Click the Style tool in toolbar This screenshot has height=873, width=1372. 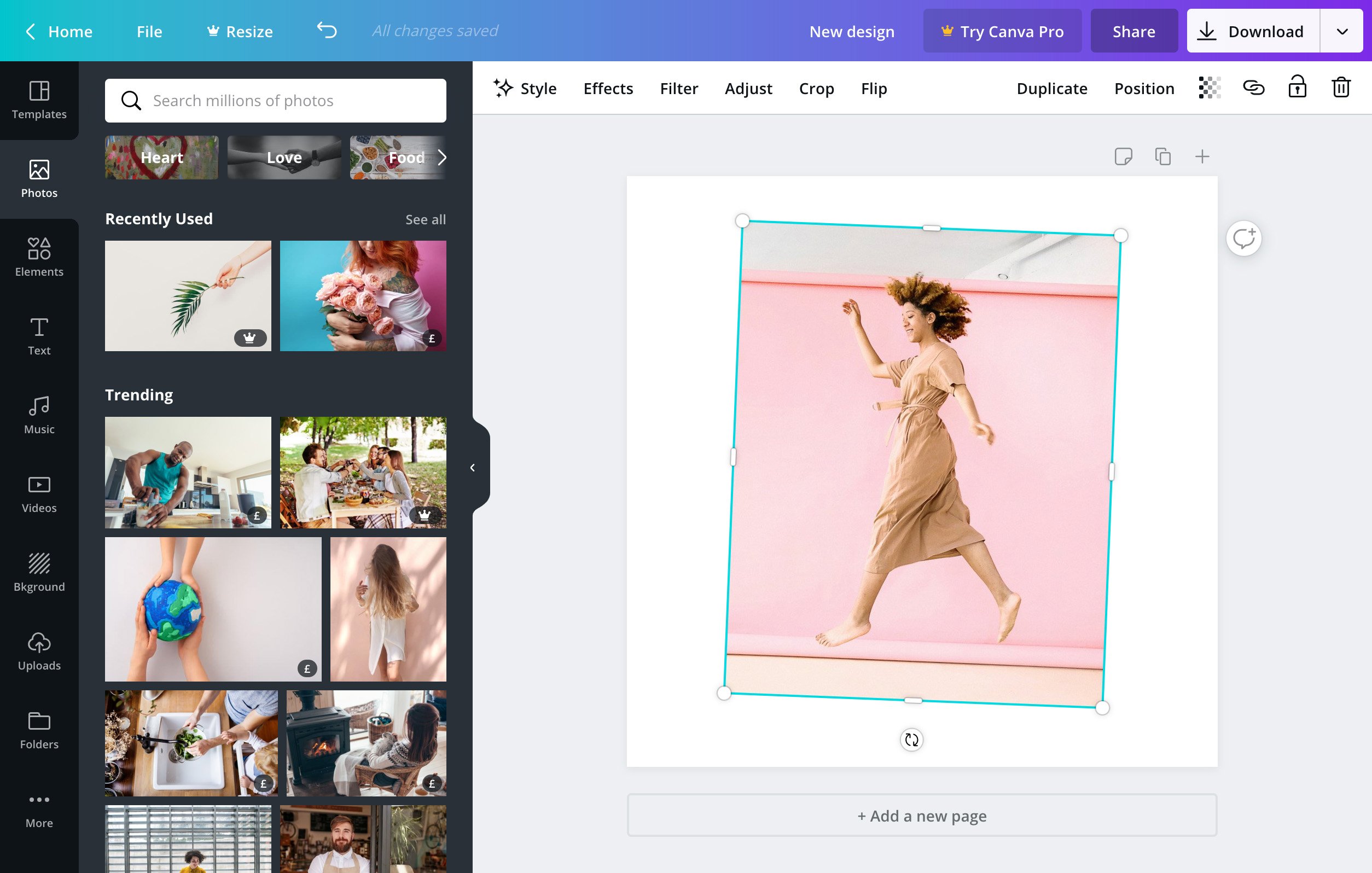(523, 88)
